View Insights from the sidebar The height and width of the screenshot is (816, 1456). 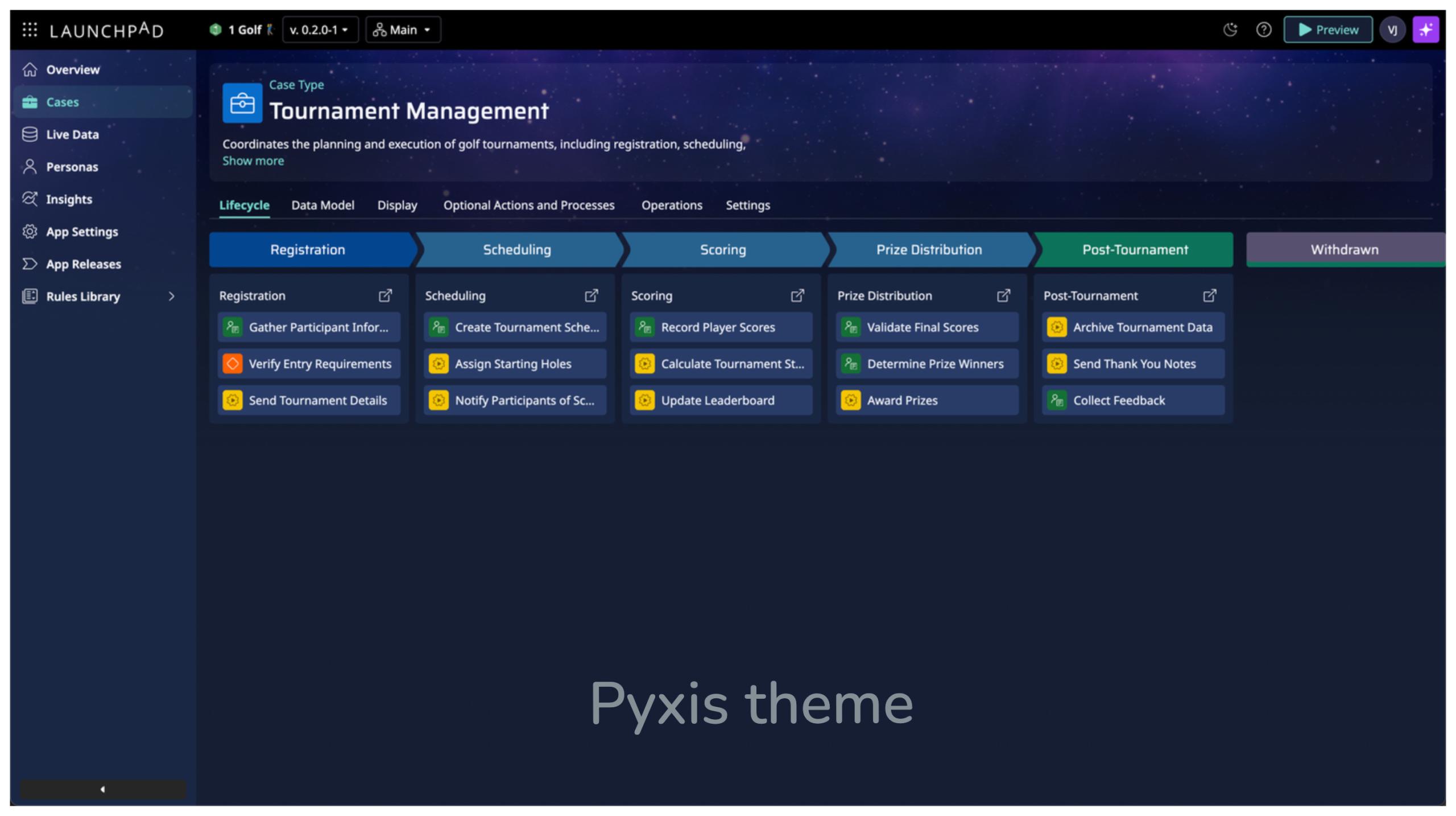(x=30, y=199)
